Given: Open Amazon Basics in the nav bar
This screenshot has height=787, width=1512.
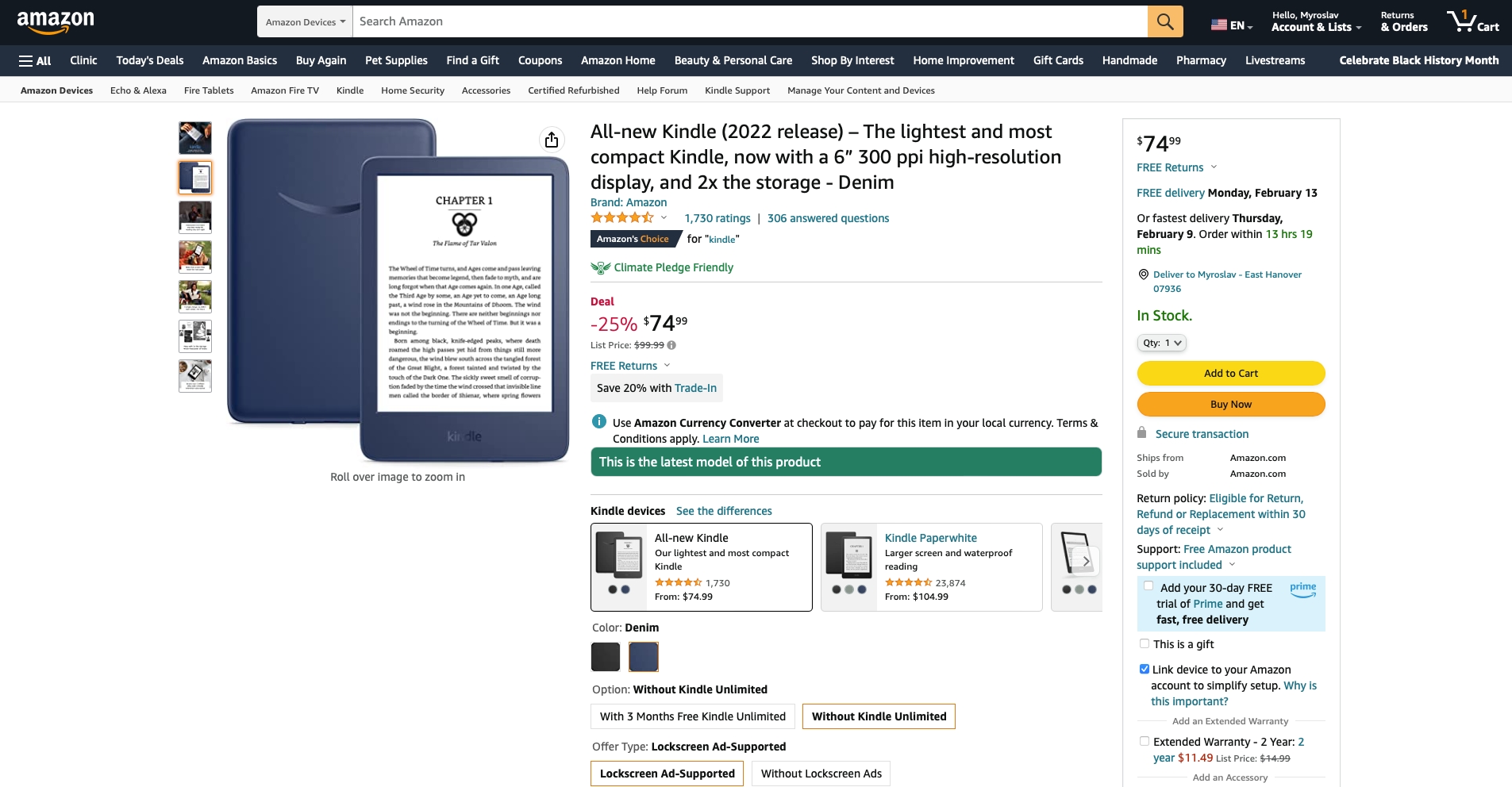Looking at the screenshot, I should (240, 60).
